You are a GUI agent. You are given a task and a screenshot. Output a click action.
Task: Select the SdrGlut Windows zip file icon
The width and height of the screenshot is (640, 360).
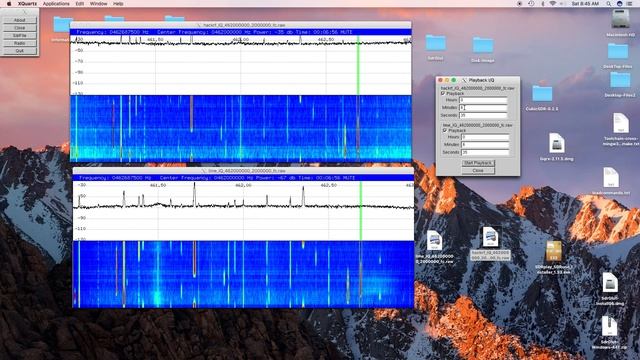pos(609,326)
